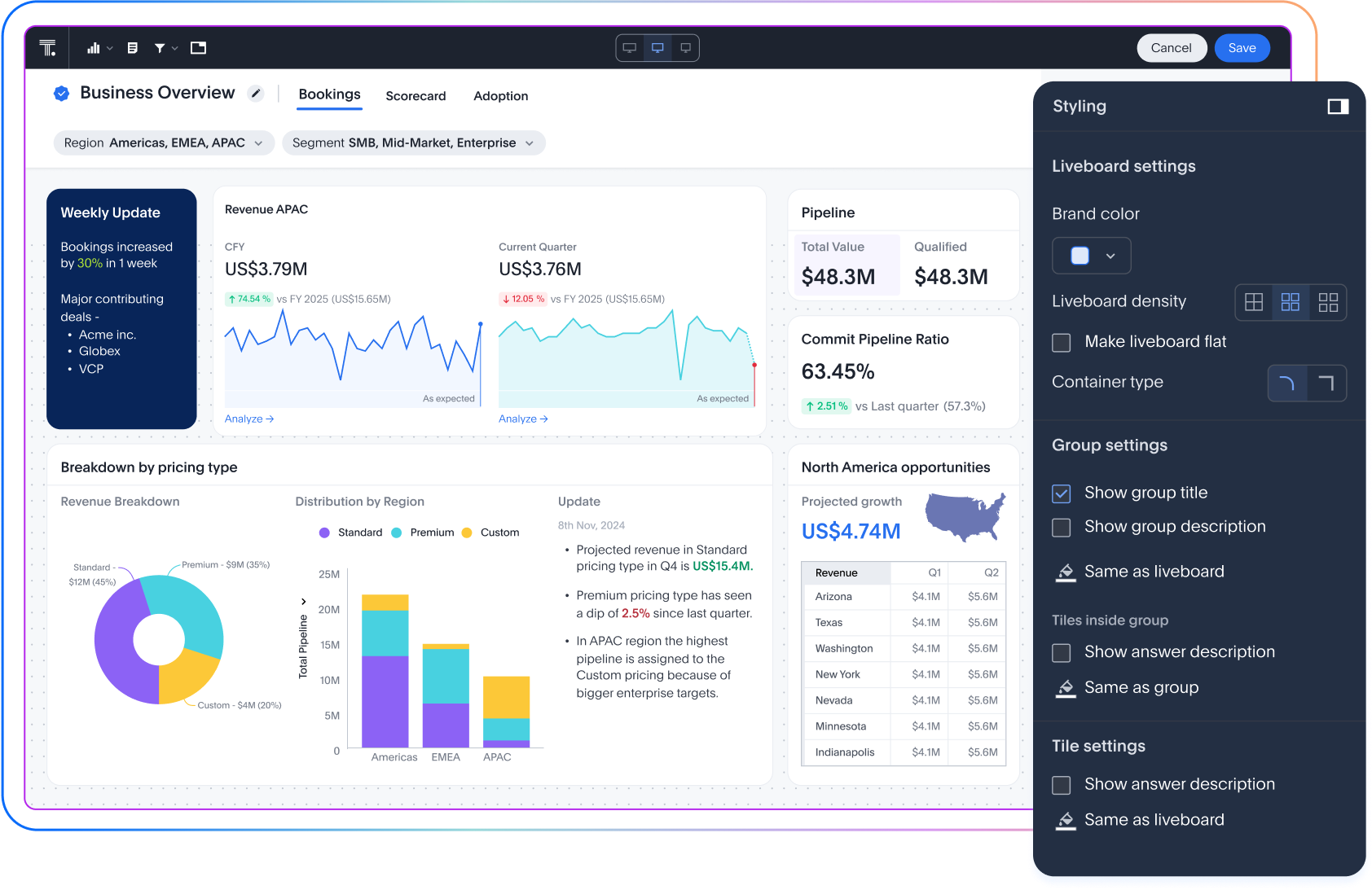Click the notes/text tile icon in the toolbar

(x=131, y=47)
